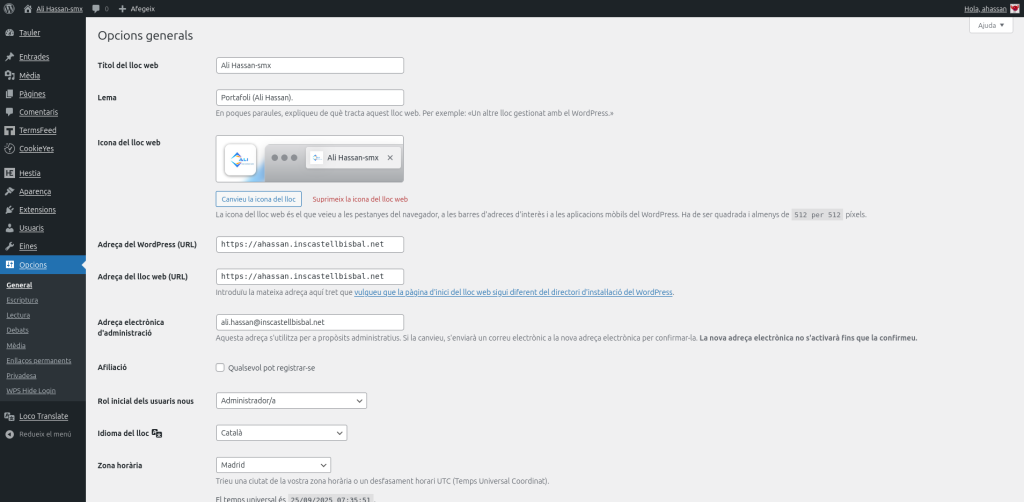Click the Usuaris person icon
1024x502 pixels.
(9, 228)
